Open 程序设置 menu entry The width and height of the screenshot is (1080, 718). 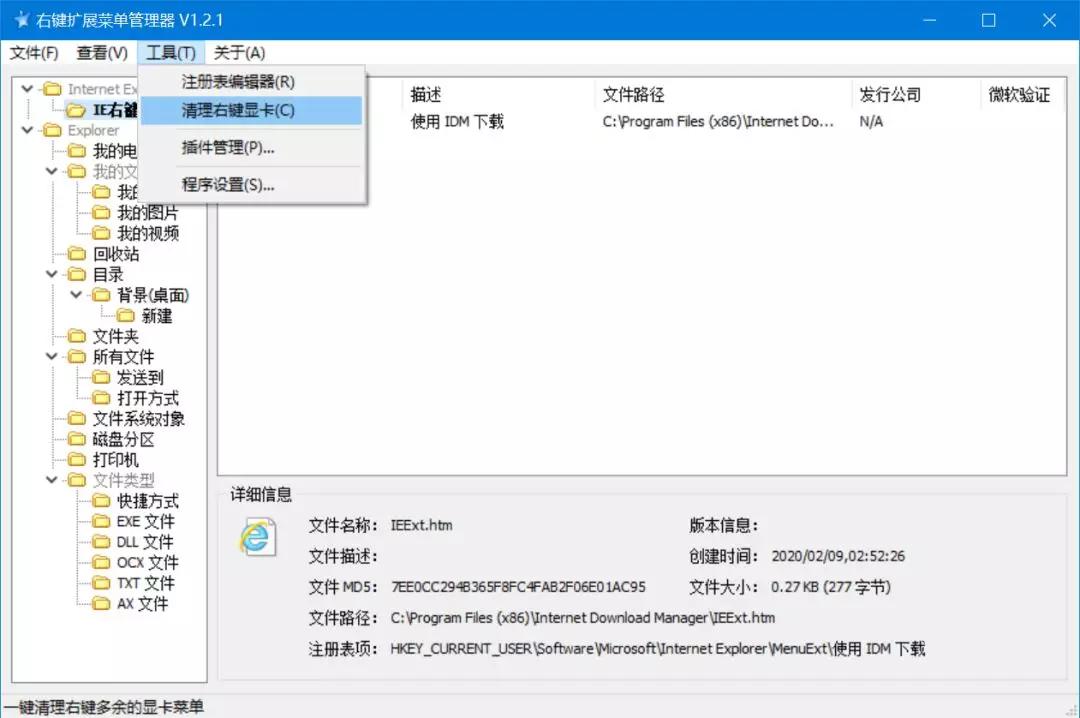pos(228,185)
